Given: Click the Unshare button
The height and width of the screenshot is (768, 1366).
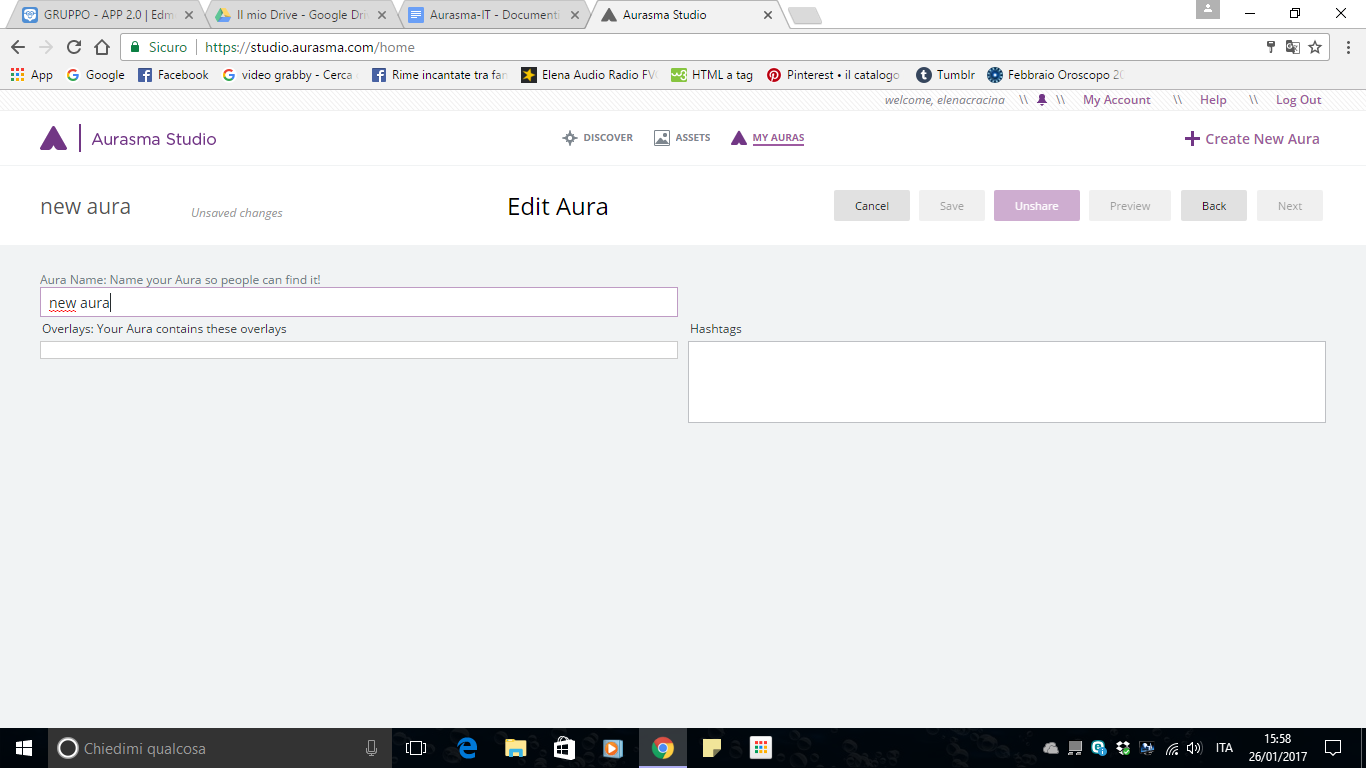Looking at the screenshot, I should pyautogui.click(x=1037, y=206).
